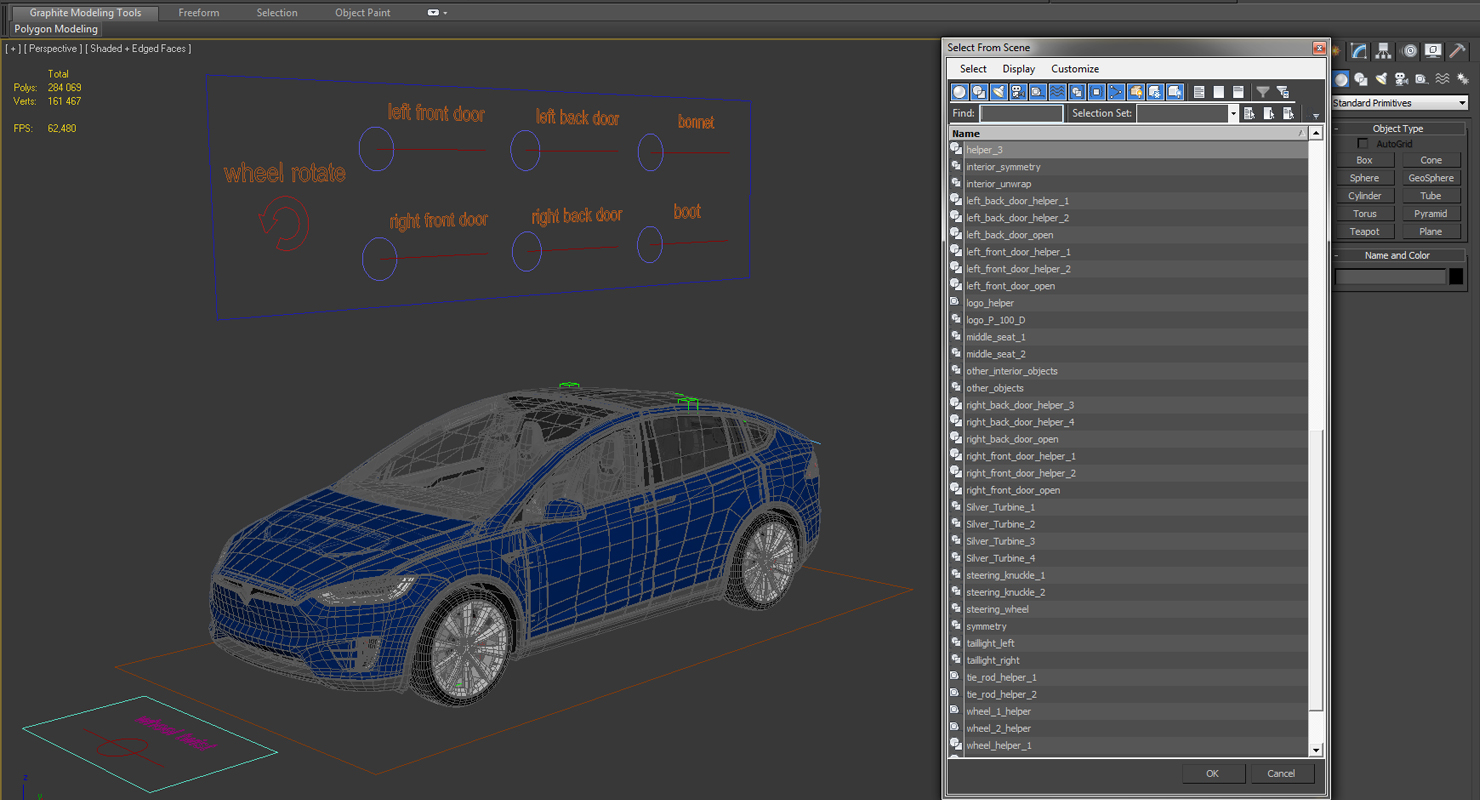This screenshot has height=800, width=1480.
Task: Toggle Display Lights filter in dialog toolbar
Action: (999, 92)
